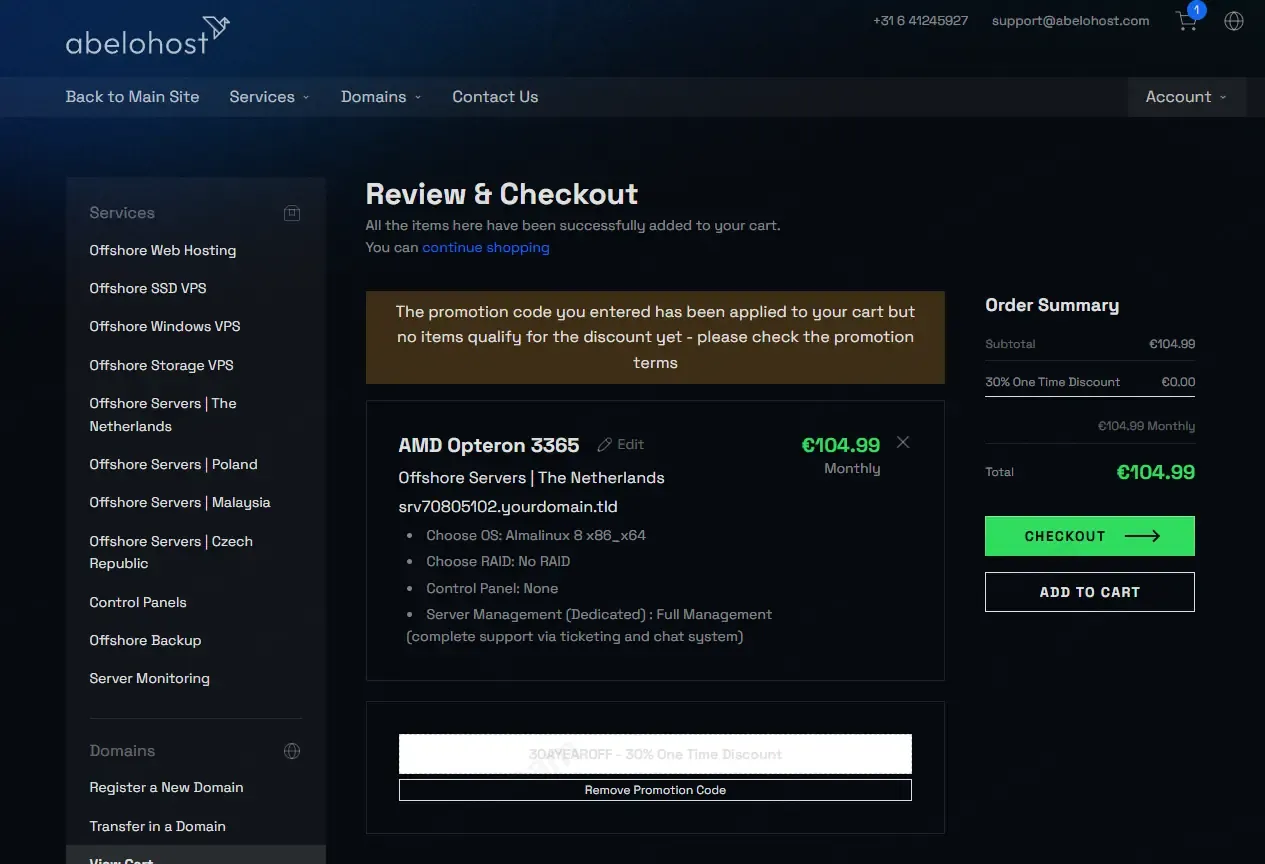Viewport: 1265px width, 864px height.
Task: Expand the Domains menu dropdown
Action: pos(381,97)
